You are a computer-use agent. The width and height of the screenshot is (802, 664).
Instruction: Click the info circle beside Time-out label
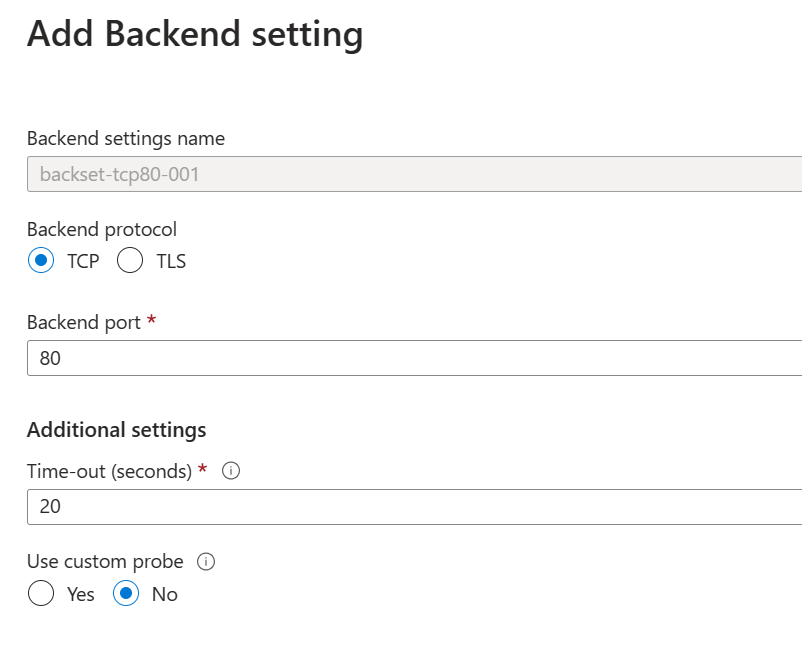click(231, 470)
